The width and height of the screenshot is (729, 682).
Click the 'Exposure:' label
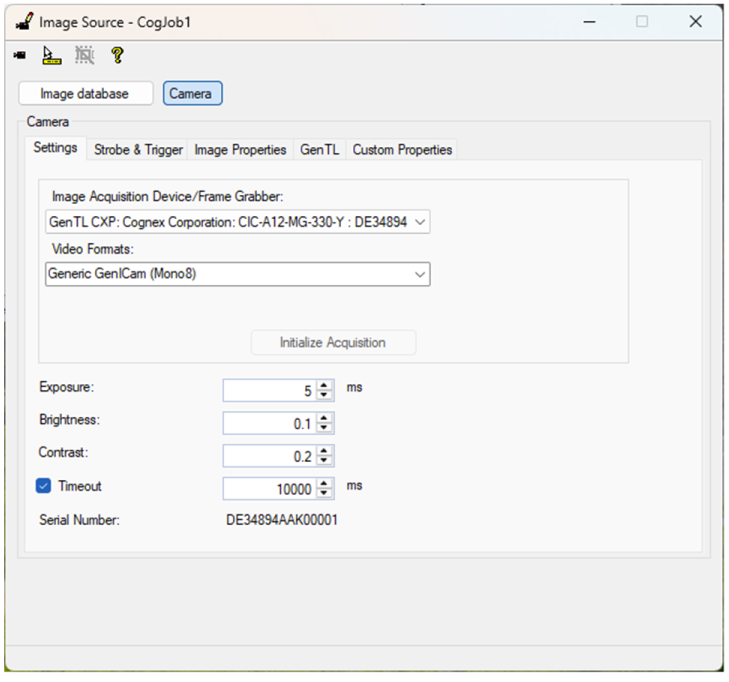66,387
